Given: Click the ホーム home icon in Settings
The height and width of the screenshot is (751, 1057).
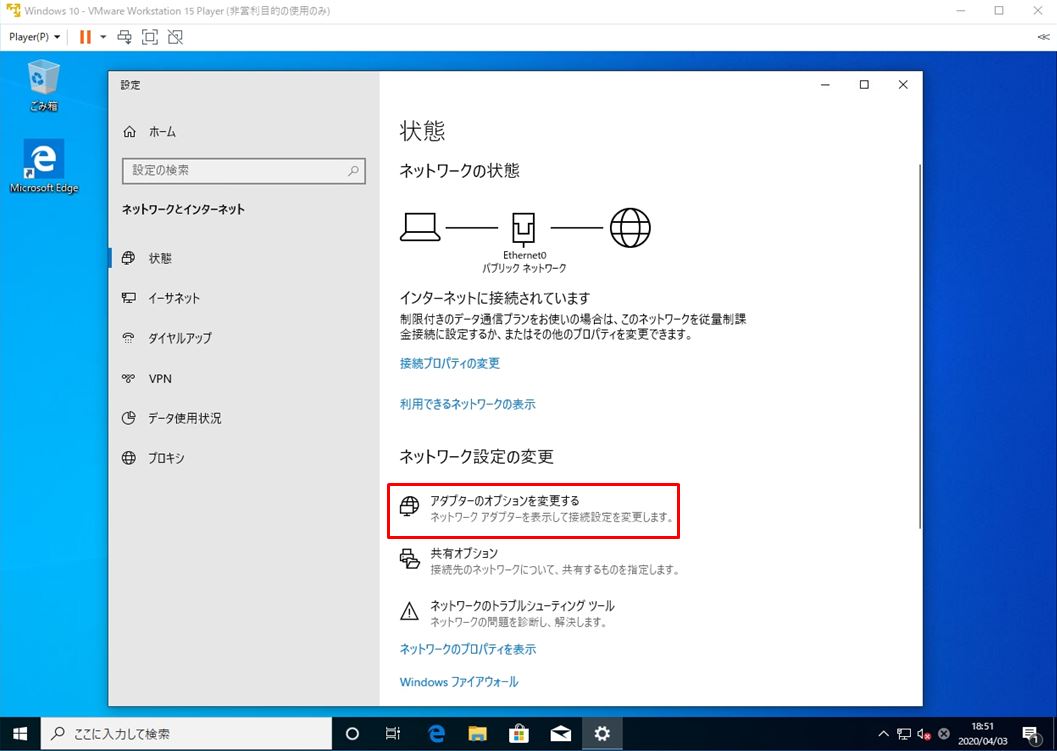Looking at the screenshot, I should tap(129, 131).
